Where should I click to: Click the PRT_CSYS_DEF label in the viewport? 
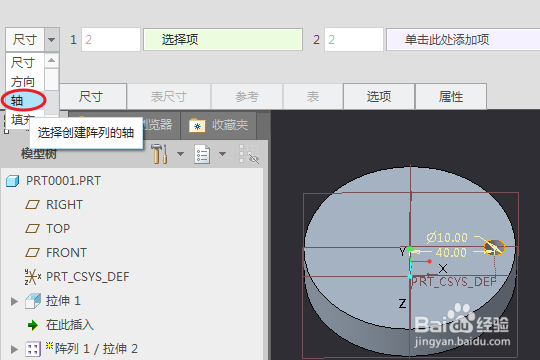(x=454, y=282)
